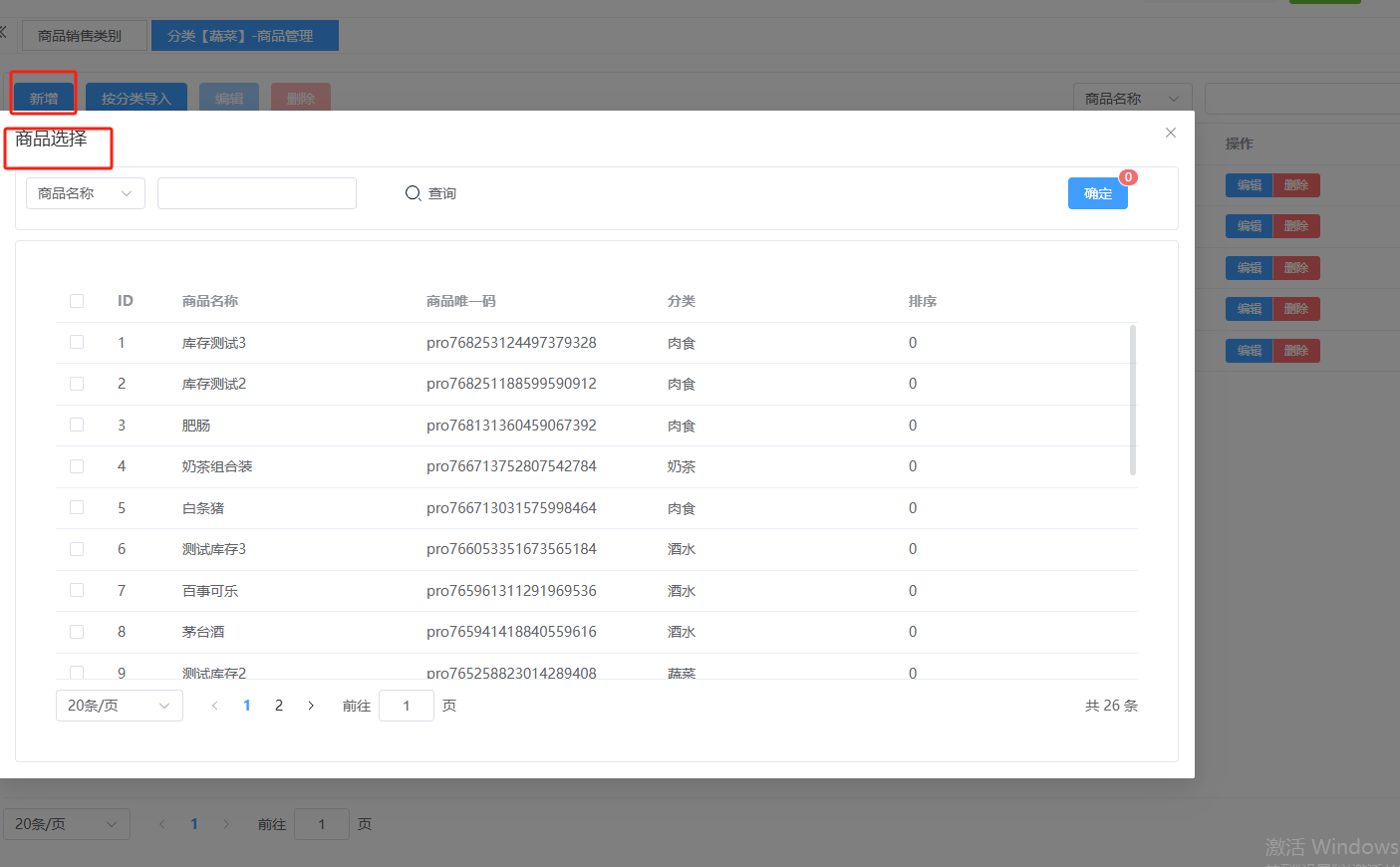Click the table vertical scrollbar
The height and width of the screenshot is (867, 1400).
pos(1133,400)
